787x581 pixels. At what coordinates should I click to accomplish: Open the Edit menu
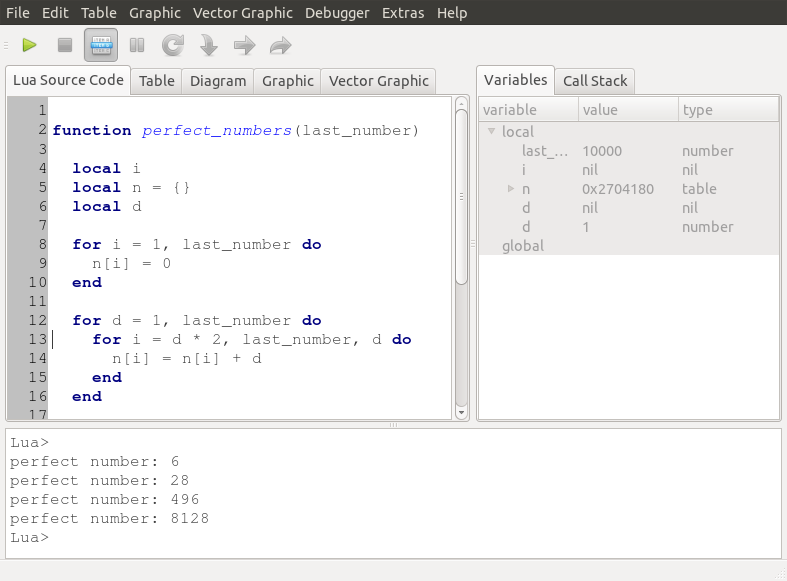(55, 13)
